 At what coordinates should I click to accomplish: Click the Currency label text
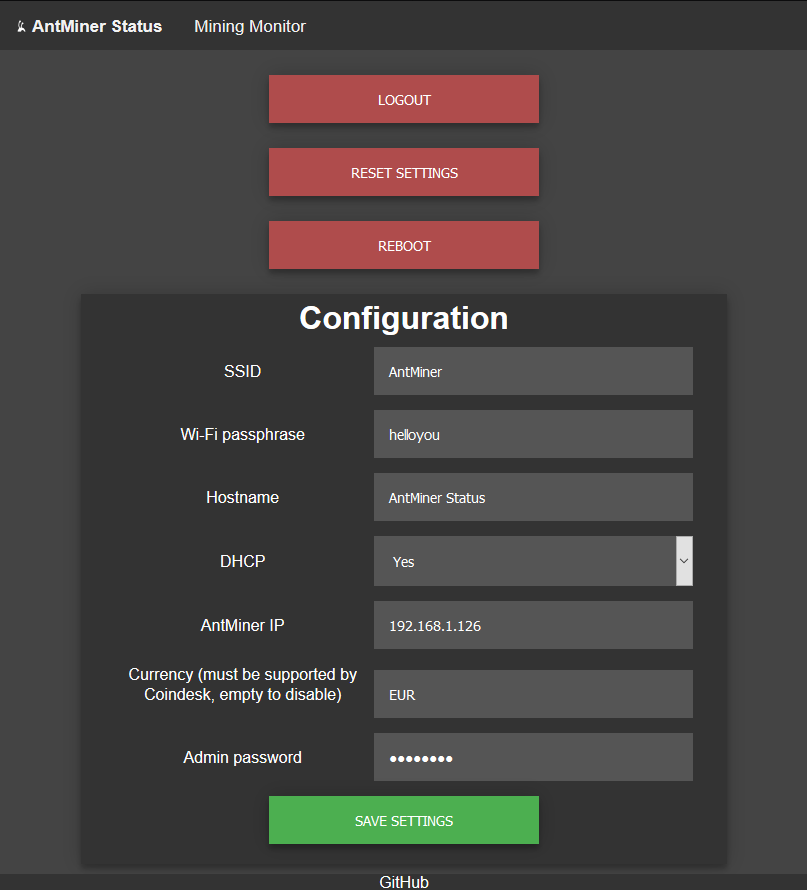click(x=242, y=685)
